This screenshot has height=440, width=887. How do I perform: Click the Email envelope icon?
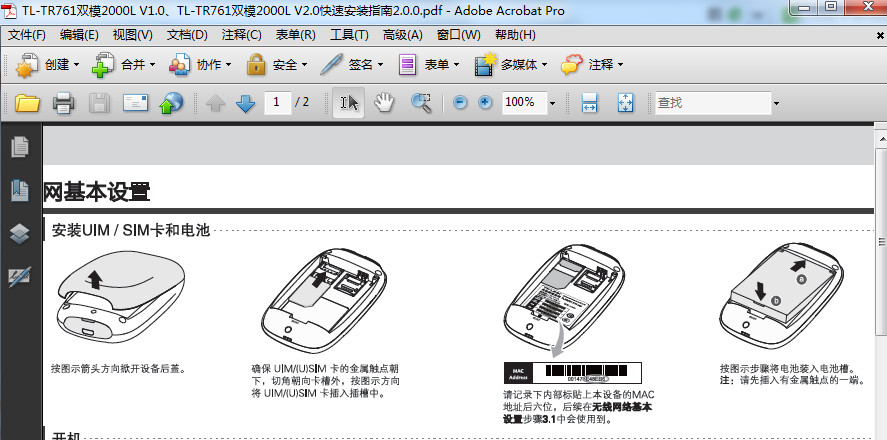pyautogui.click(x=136, y=103)
